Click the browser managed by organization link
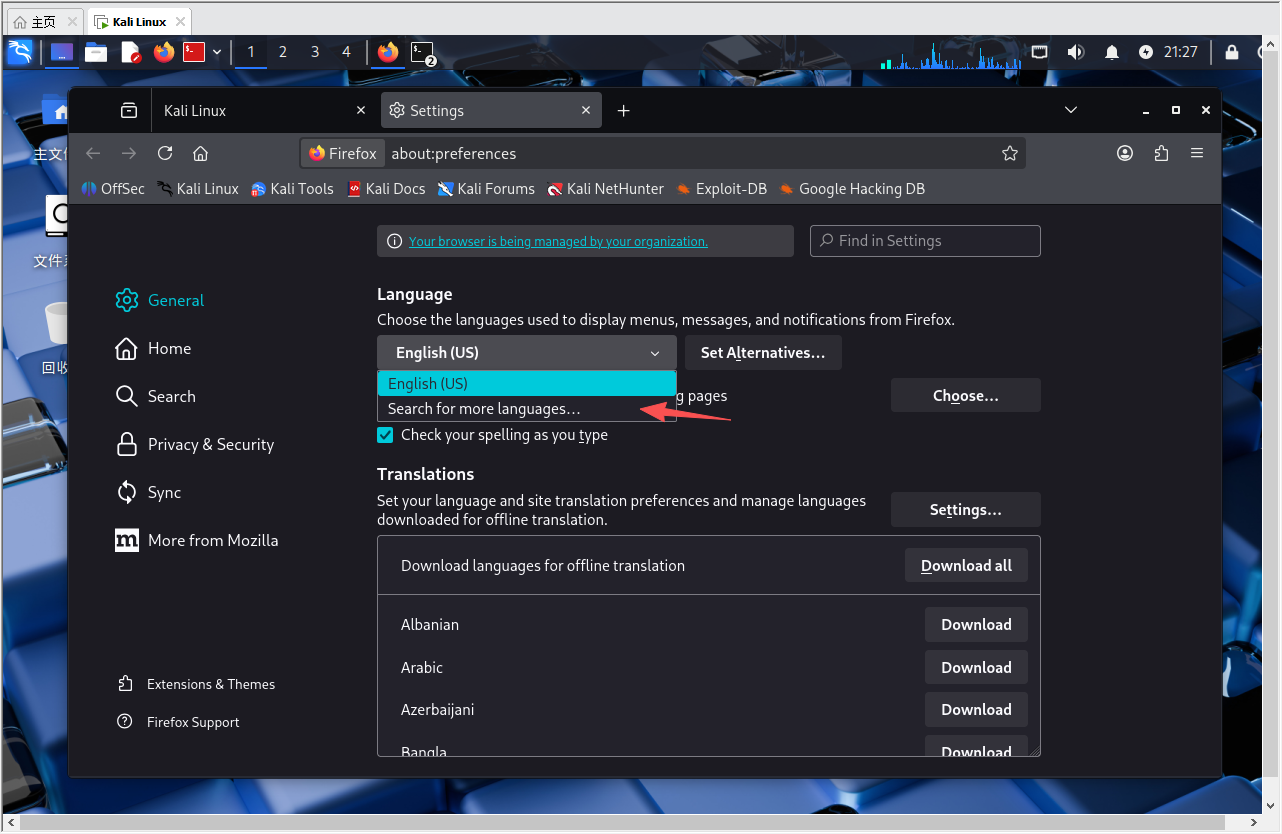This screenshot has height=834, width=1282. tap(558, 241)
